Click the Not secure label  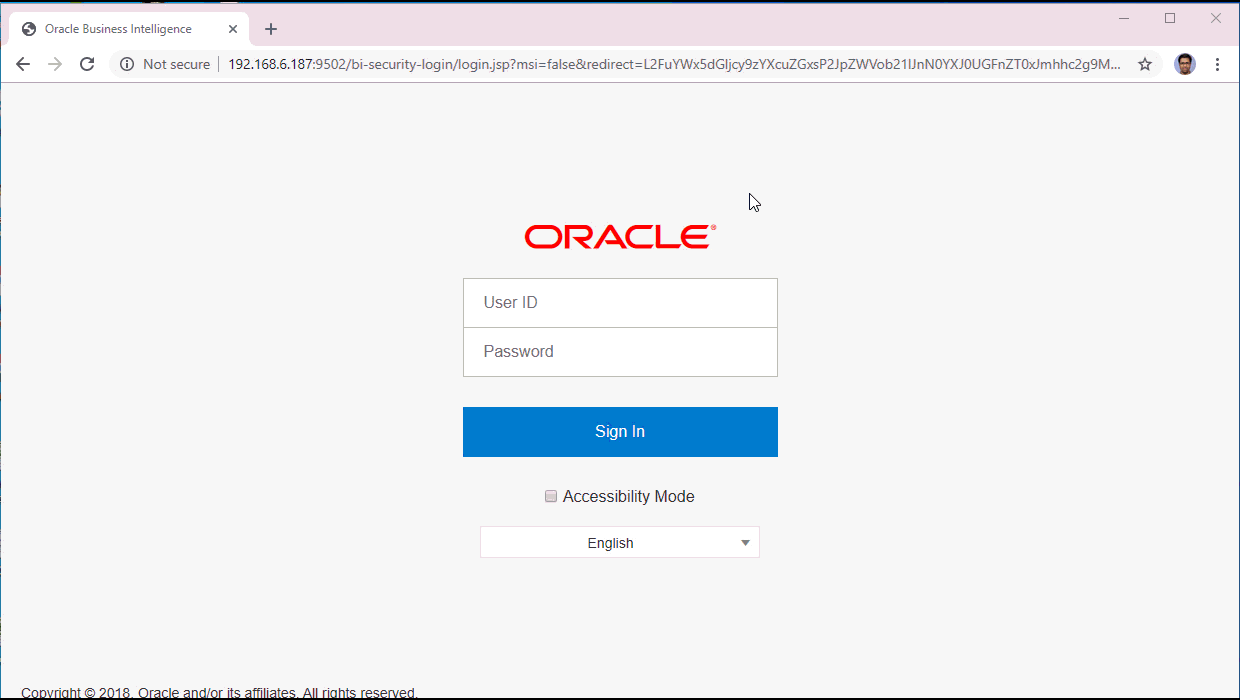coord(176,64)
